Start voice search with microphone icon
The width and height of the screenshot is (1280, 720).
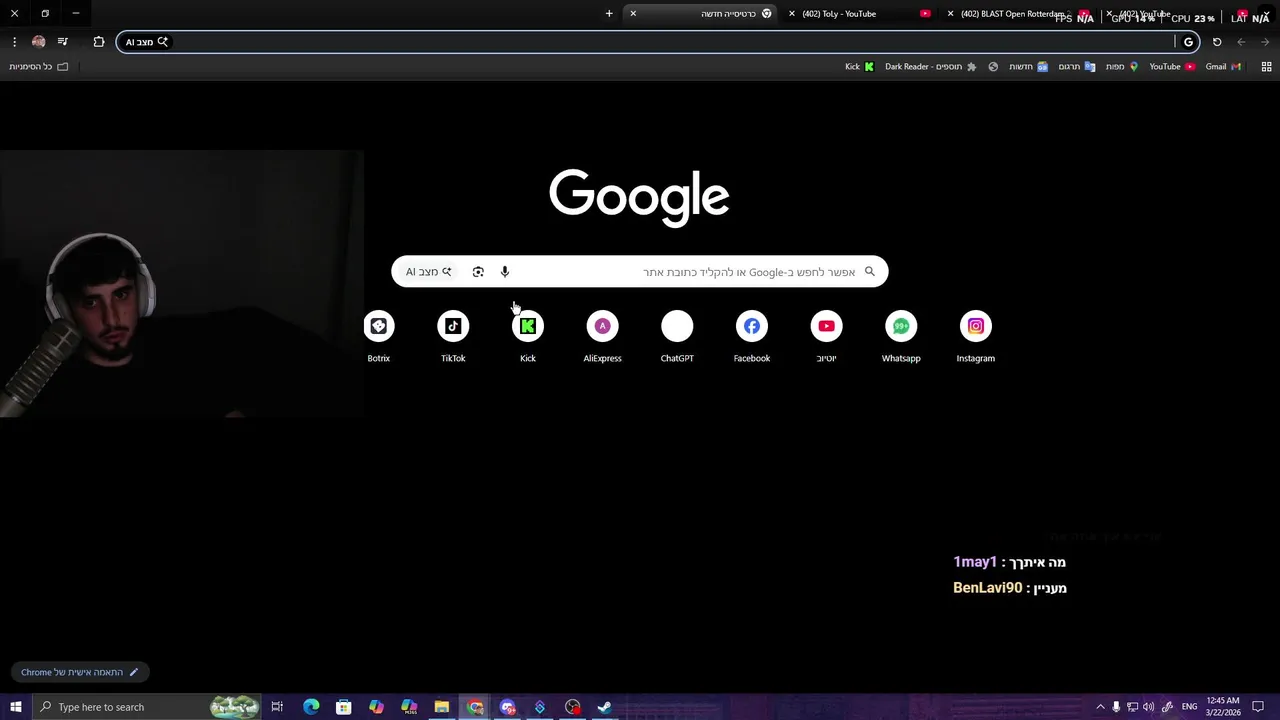pyautogui.click(x=505, y=272)
